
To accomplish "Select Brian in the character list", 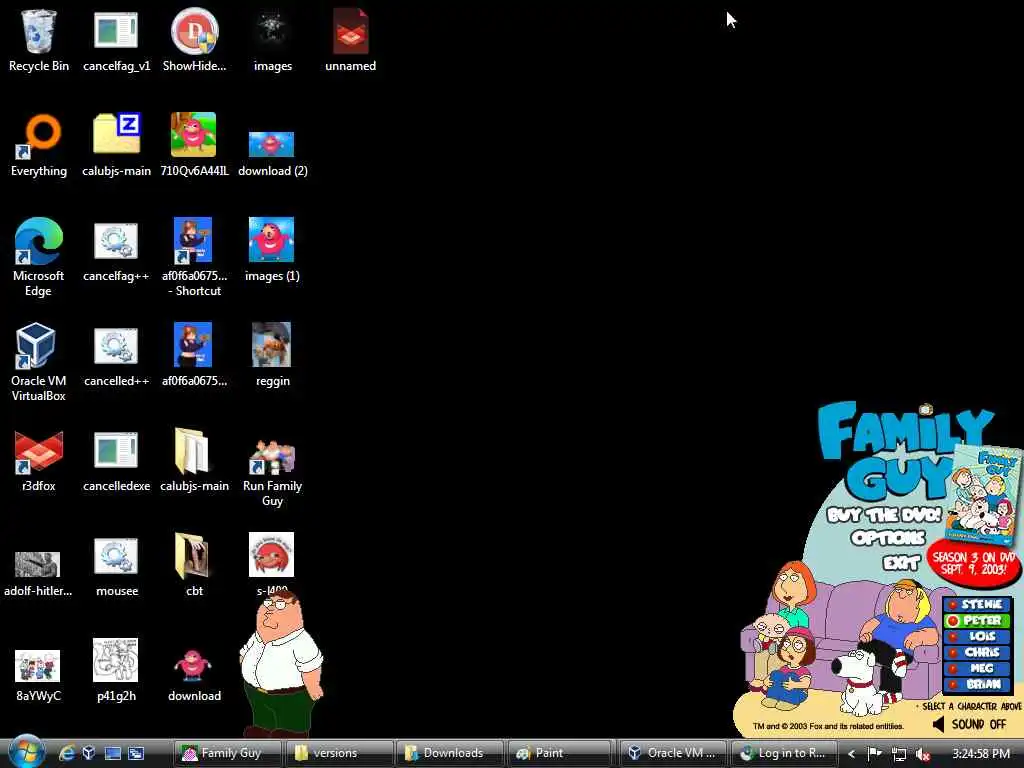I will [976, 684].
